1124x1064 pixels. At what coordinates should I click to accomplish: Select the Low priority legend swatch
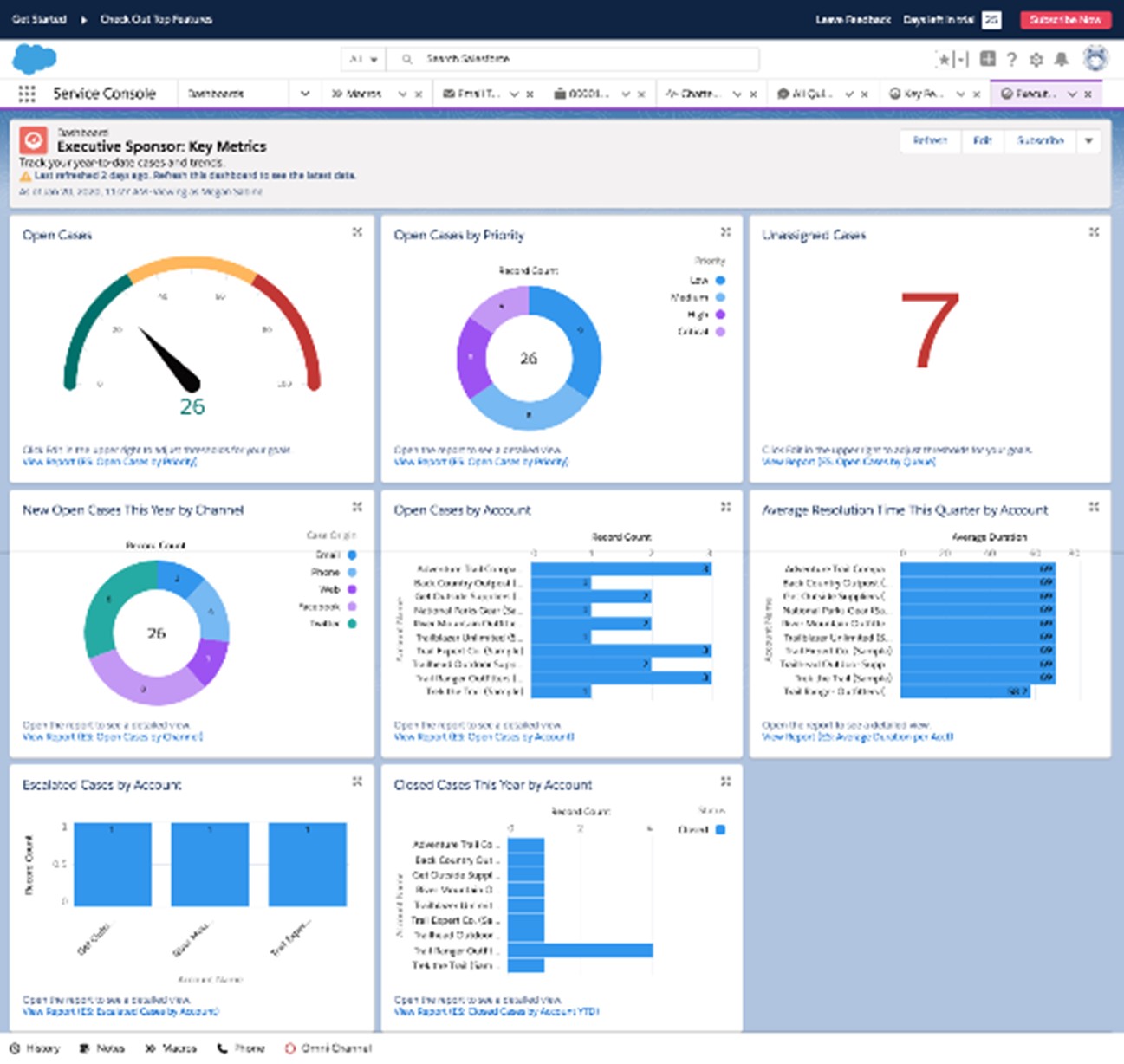click(720, 280)
